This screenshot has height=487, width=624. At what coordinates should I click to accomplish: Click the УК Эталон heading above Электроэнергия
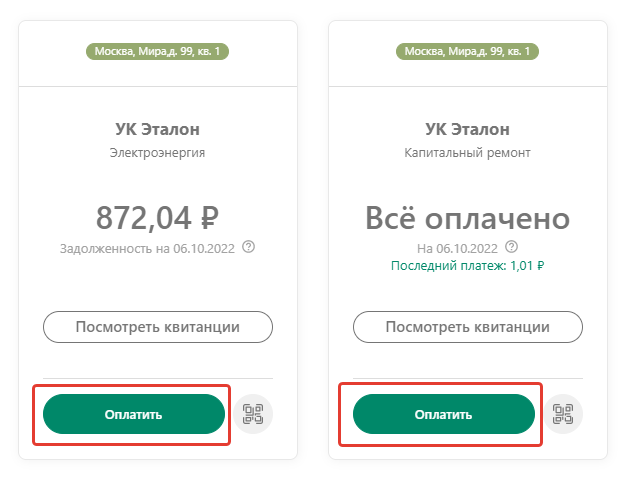click(x=158, y=129)
